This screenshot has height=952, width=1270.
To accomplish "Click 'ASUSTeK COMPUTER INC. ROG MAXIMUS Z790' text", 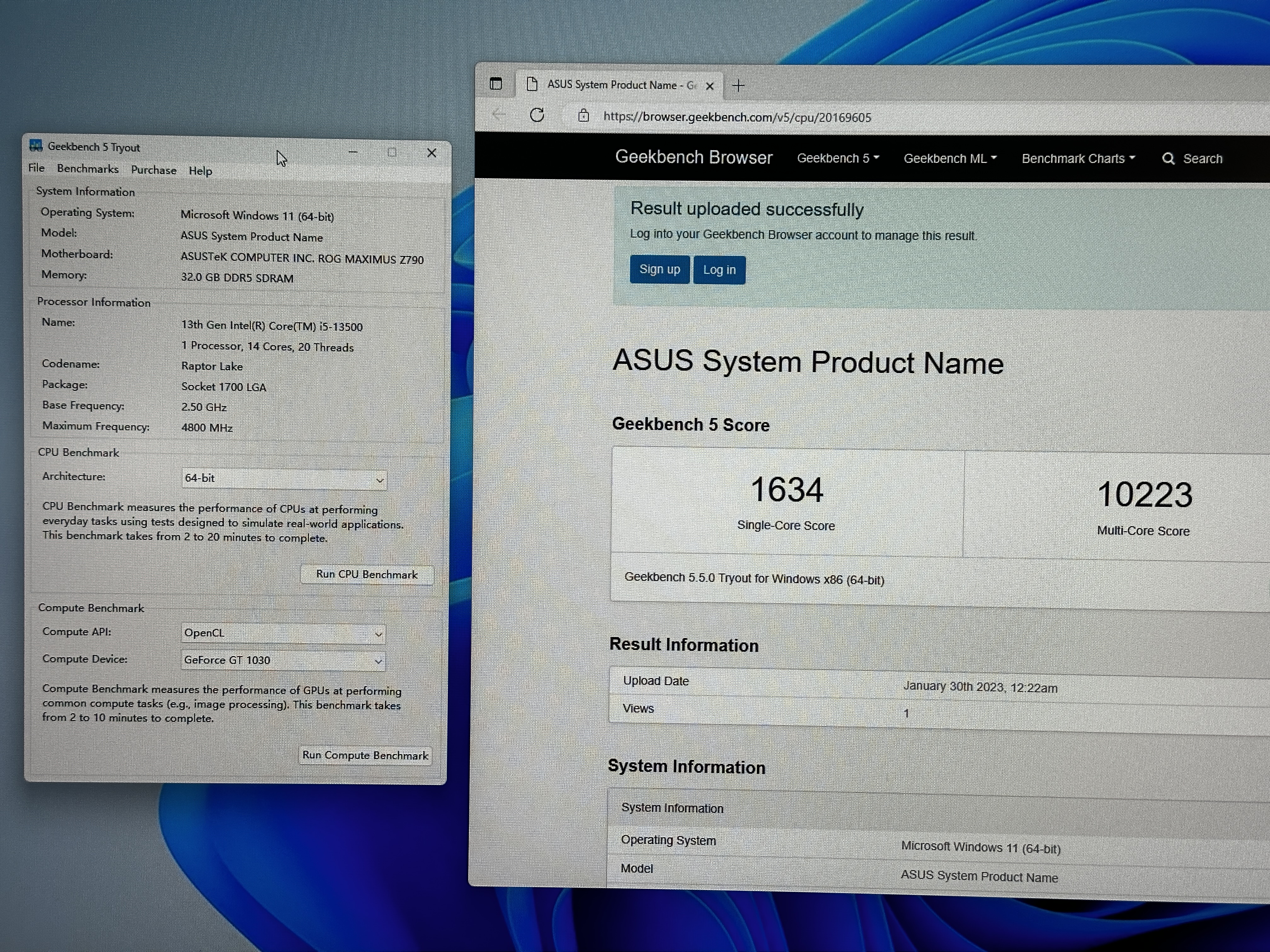I will click(302, 258).
